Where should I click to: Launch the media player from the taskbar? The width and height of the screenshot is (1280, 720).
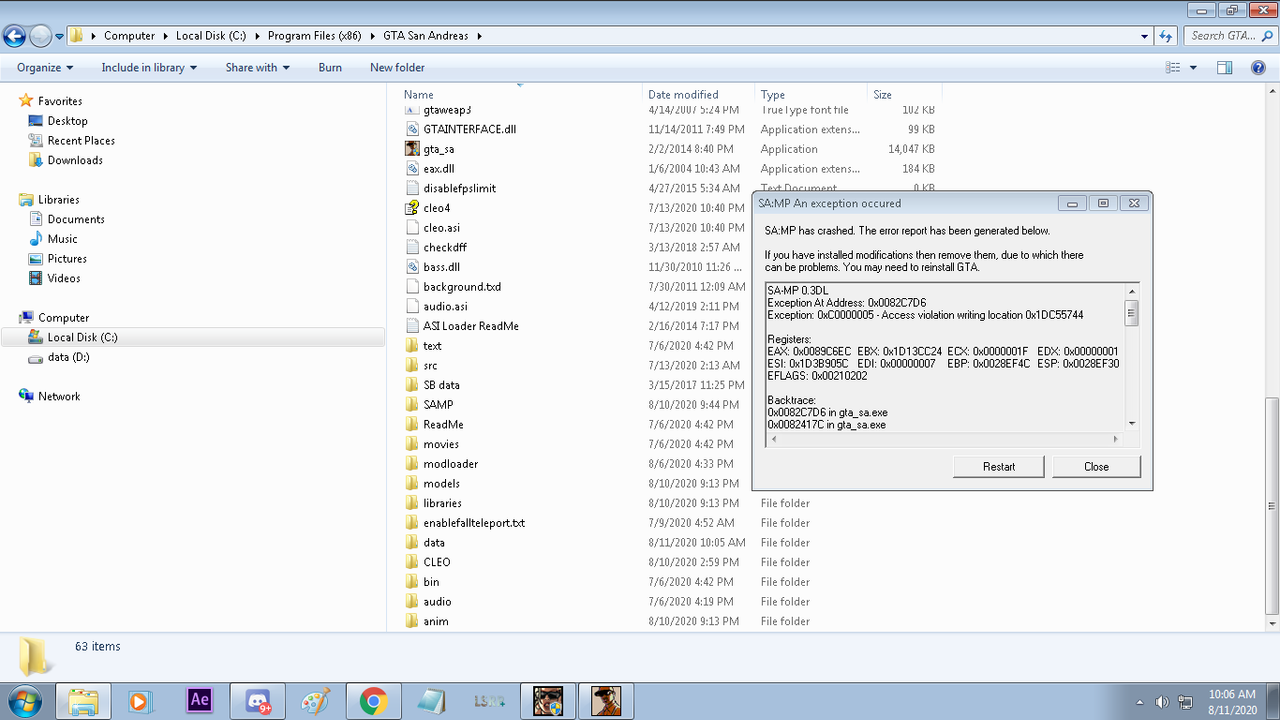140,701
